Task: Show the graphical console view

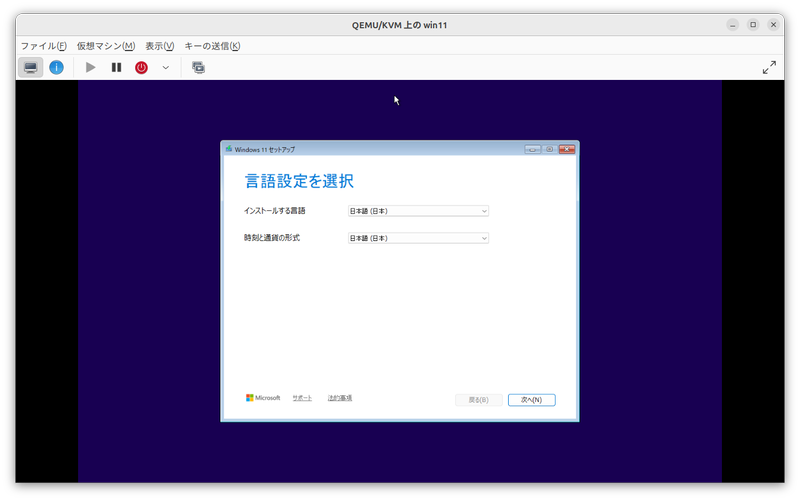Action: click(x=31, y=67)
